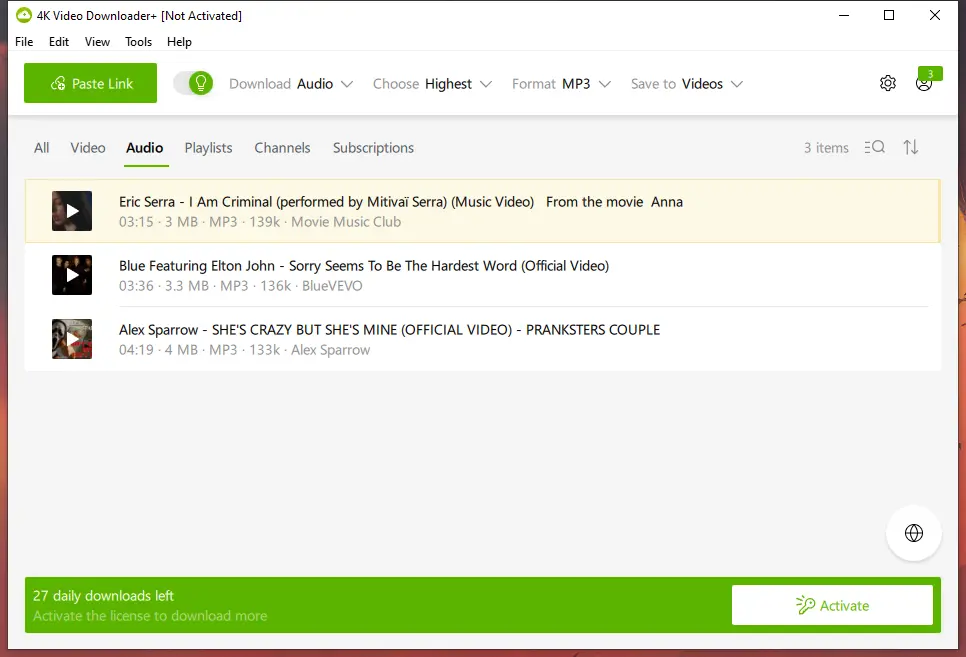Play the Blue Featuring Elton John video
The width and height of the screenshot is (966, 657).
click(71, 274)
